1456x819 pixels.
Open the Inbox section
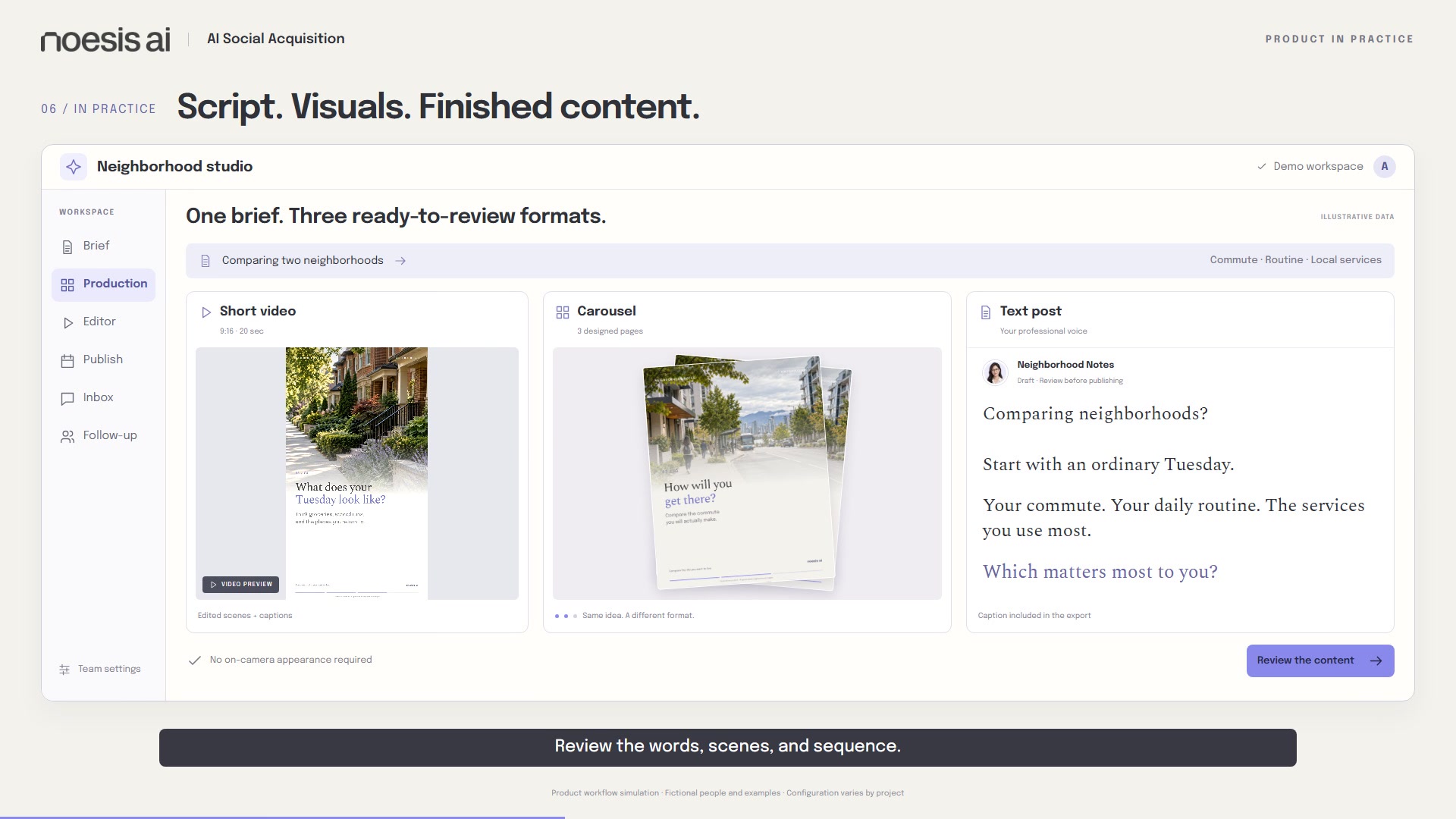[103, 397]
